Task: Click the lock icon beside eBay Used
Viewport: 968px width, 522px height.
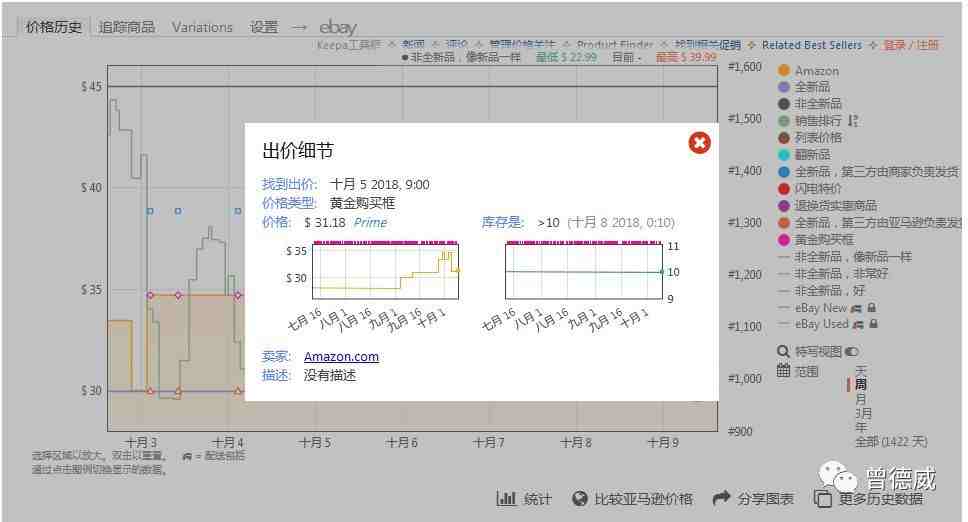Action: (x=874, y=323)
